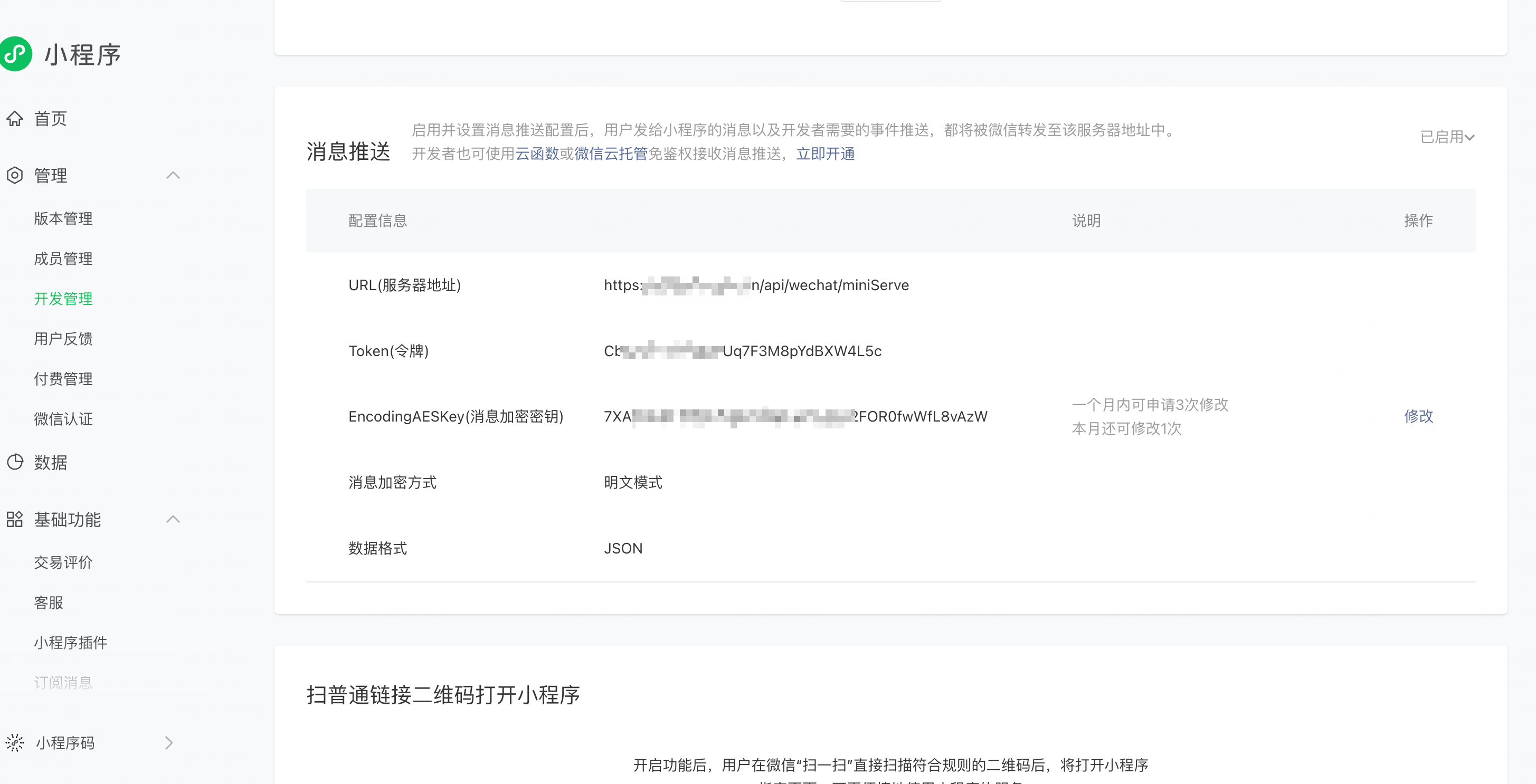Click the hexagon icon beside 管理
The image size is (1536, 784).
15,175
